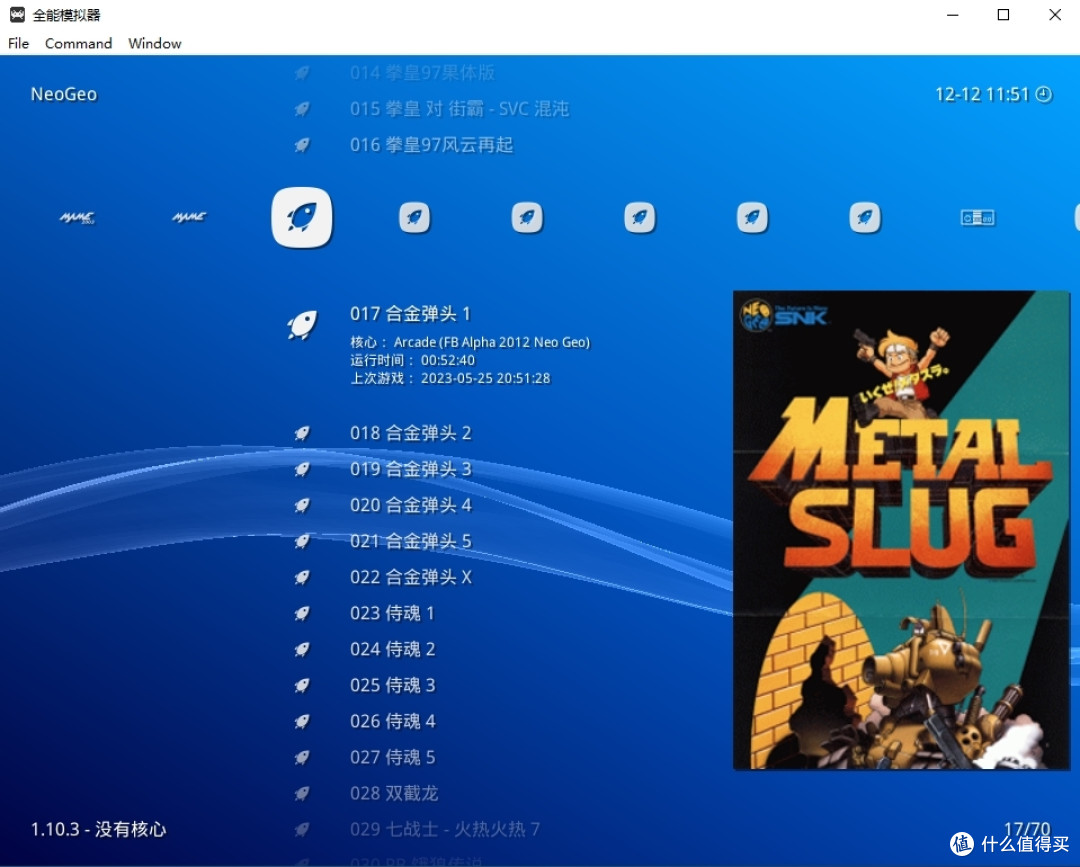This screenshot has width=1080, height=867.
Task: Select game 027 侍魂 5
Action: [393, 758]
